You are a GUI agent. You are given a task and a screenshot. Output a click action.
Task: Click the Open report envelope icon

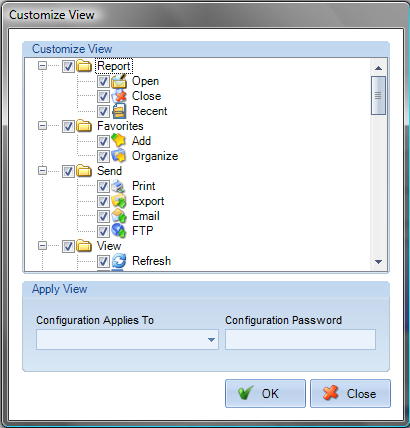pos(119,81)
